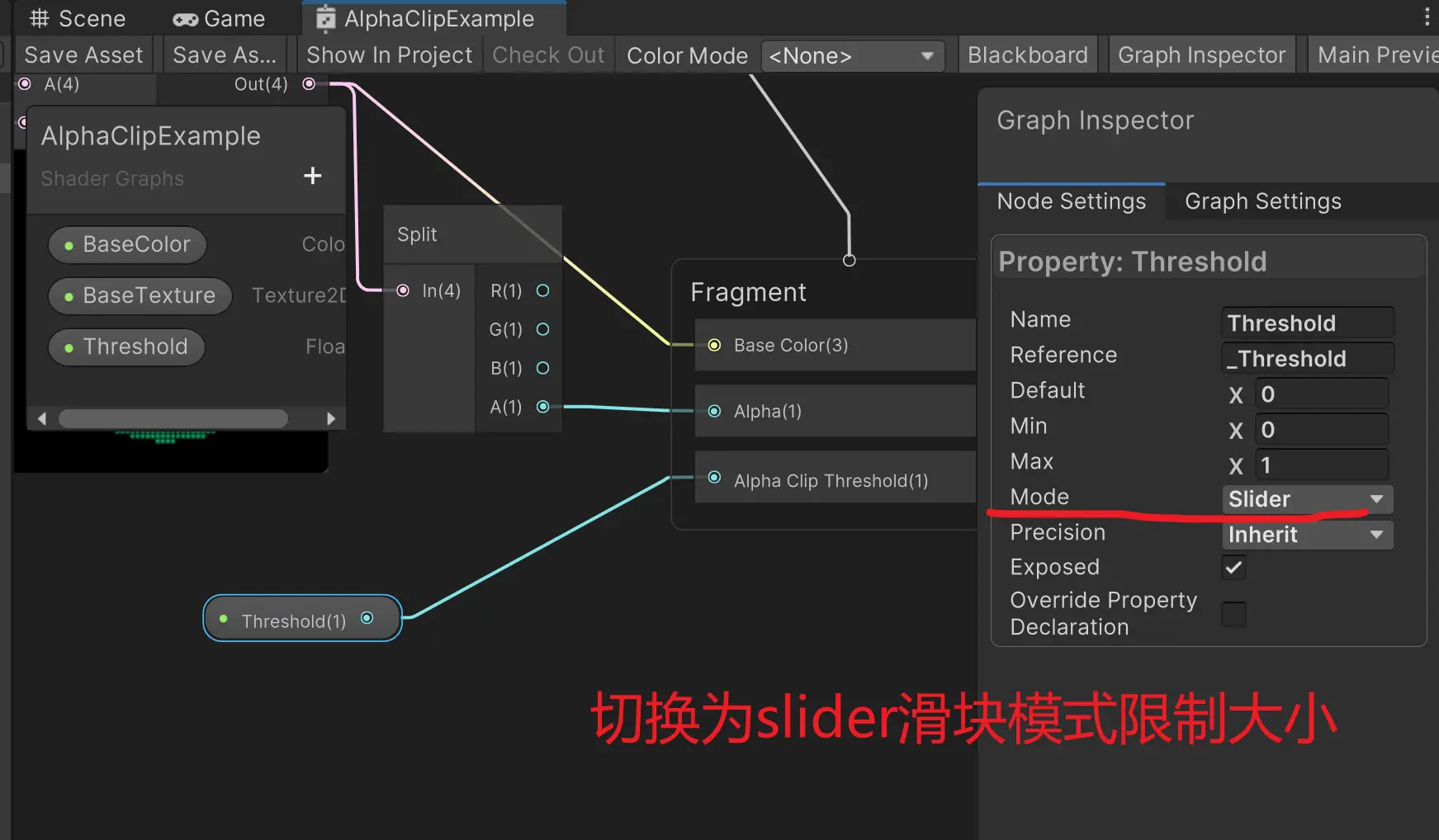
Task: Click the Max value input field
Action: coord(1321,465)
